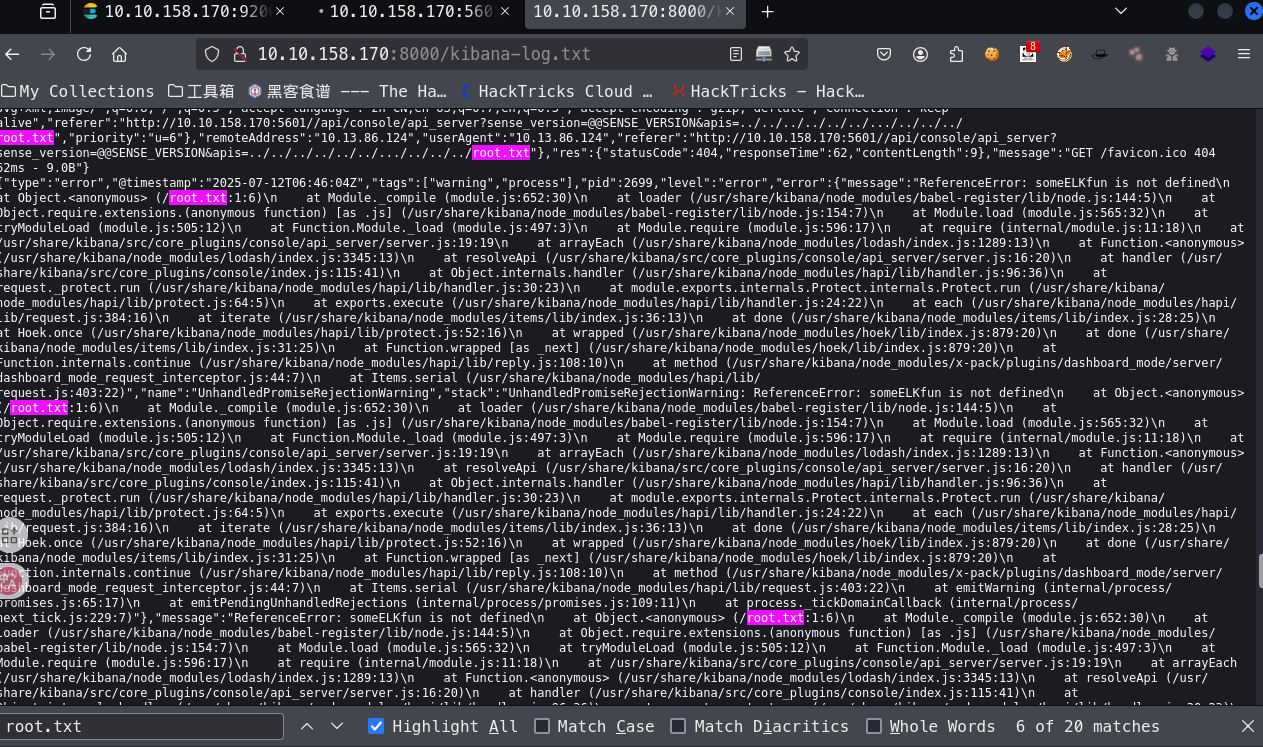The width and height of the screenshot is (1263, 747).
Task: Open the tracking protection shield icon
Action: (x=211, y=54)
